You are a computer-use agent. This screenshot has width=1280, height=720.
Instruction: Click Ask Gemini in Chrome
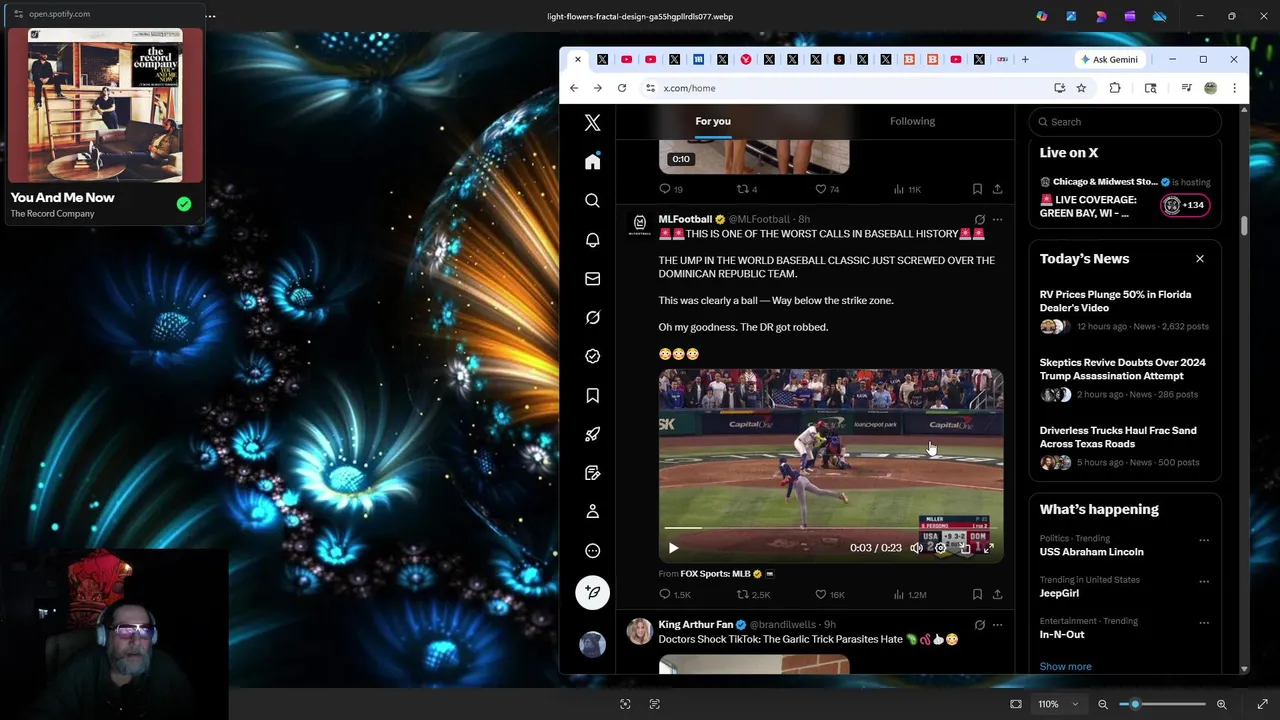click(1108, 59)
